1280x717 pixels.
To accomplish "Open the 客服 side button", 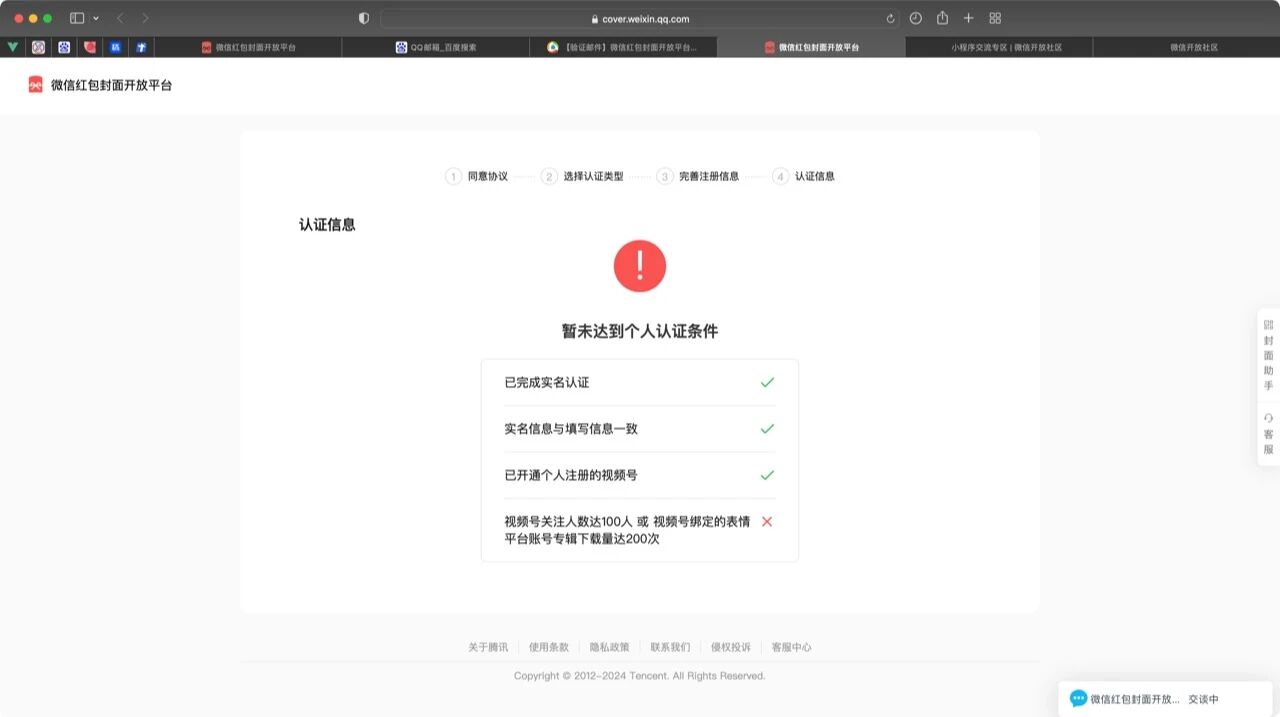I will 1268,434.
